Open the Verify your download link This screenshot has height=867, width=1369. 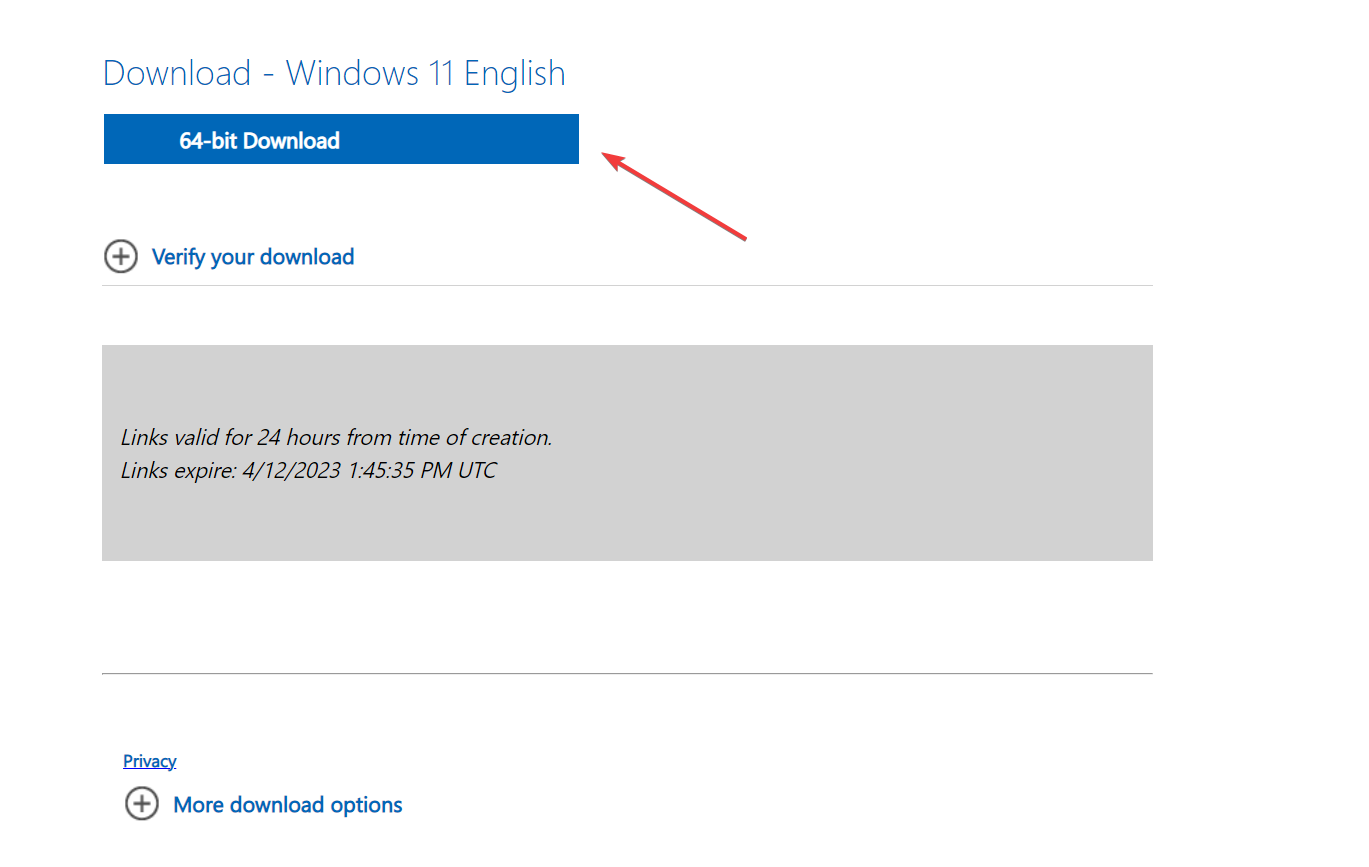[x=253, y=257]
